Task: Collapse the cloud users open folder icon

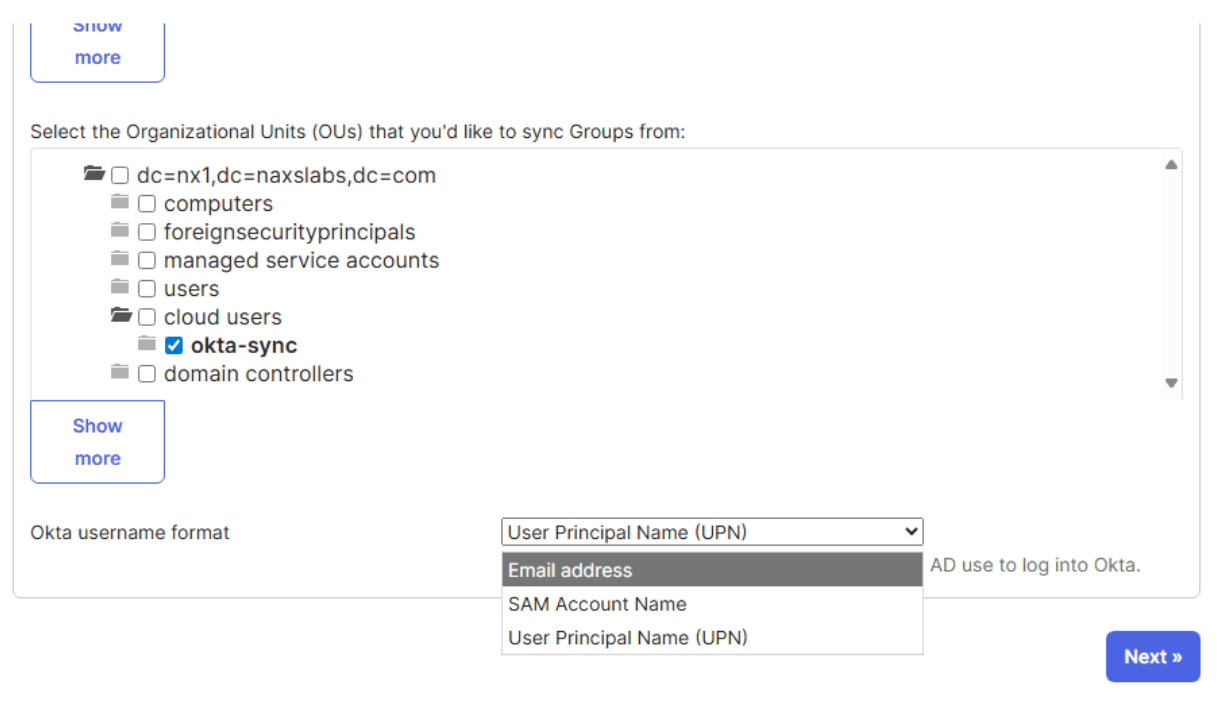Action: tap(121, 315)
